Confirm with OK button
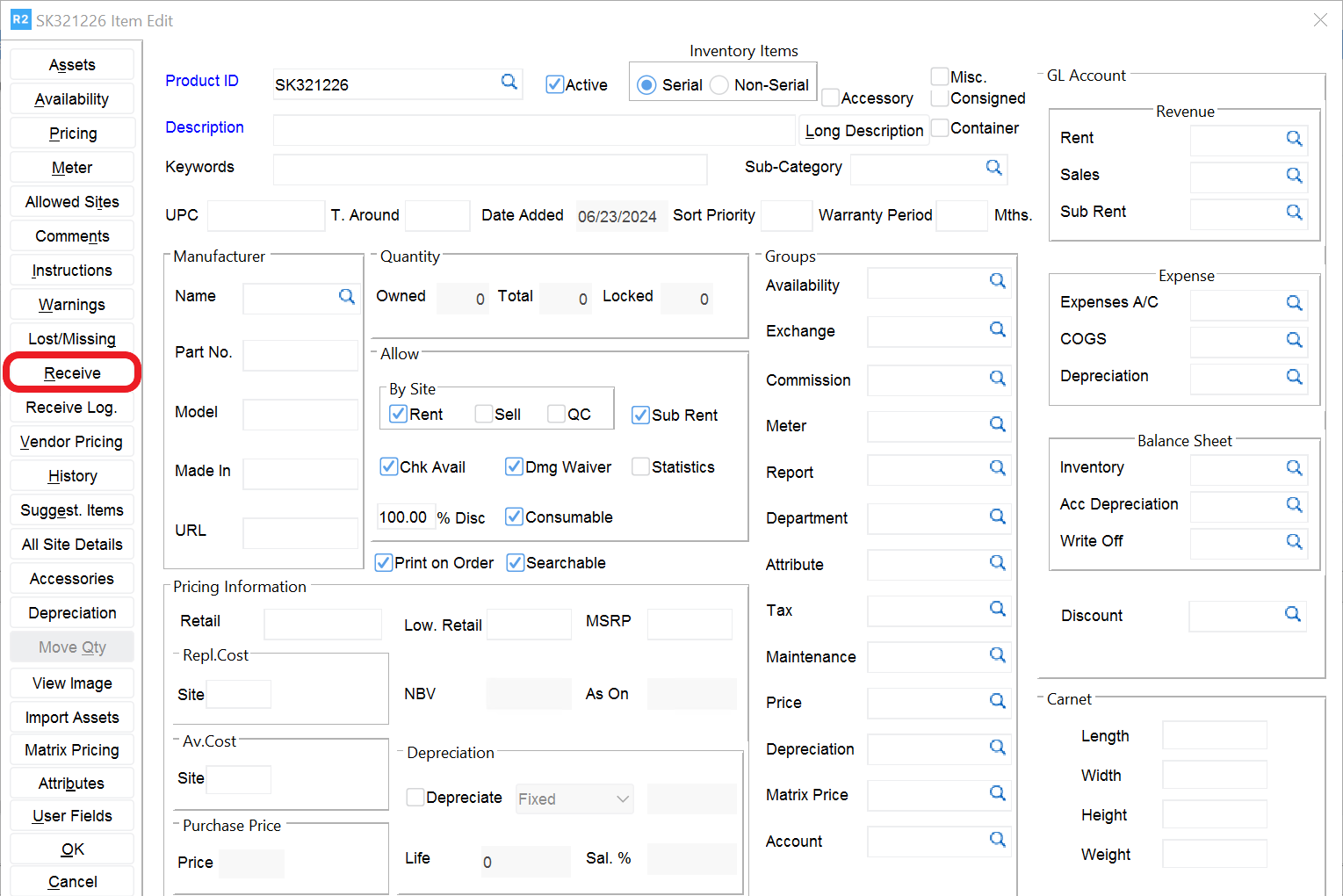Image resolution: width=1343 pixels, height=896 pixels. tap(72, 849)
